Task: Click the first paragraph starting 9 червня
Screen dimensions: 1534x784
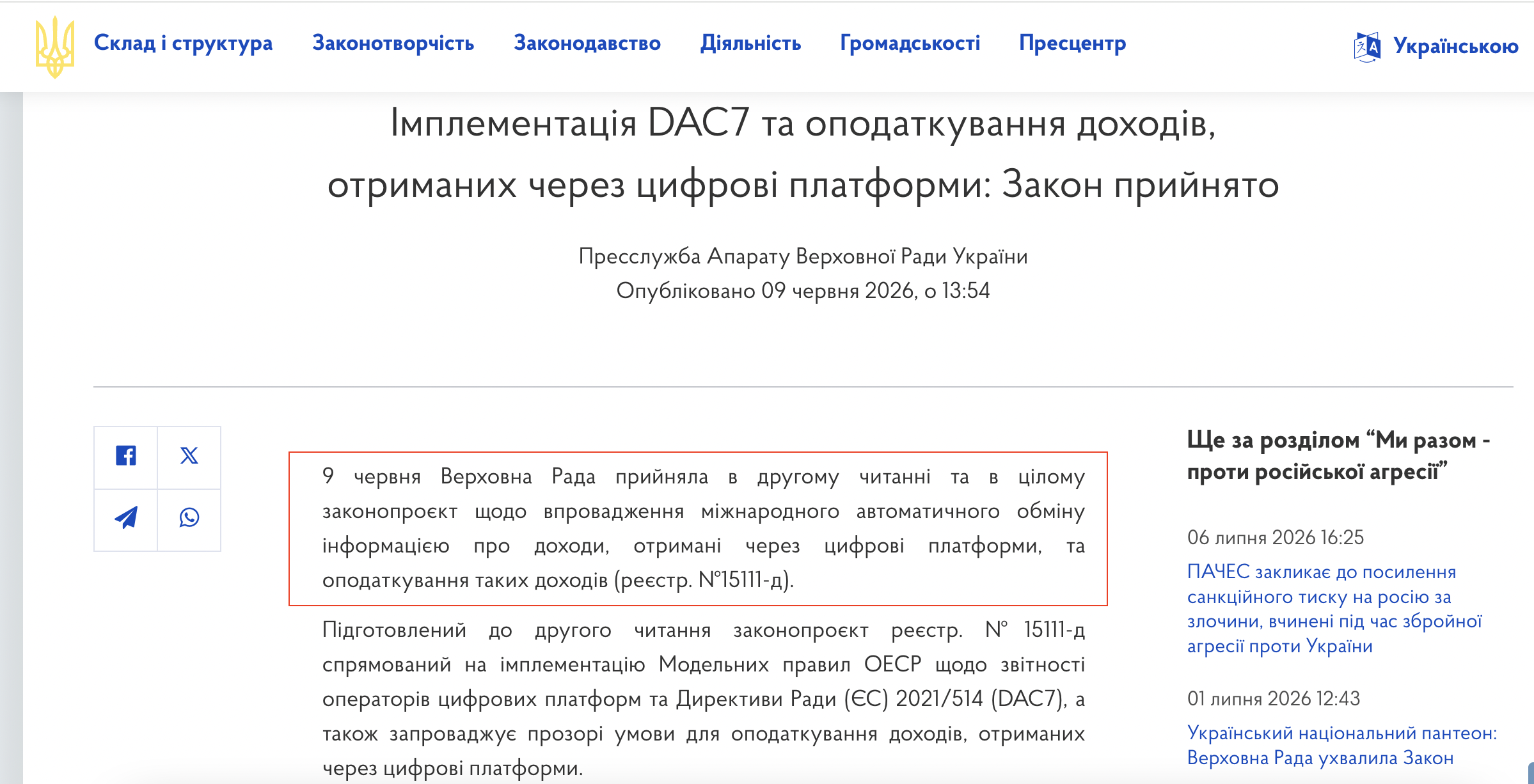Action: tap(704, 528)
